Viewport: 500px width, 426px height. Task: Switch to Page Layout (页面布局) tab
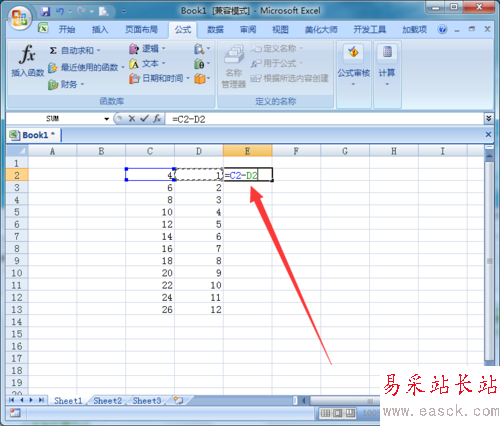(141, 30)
